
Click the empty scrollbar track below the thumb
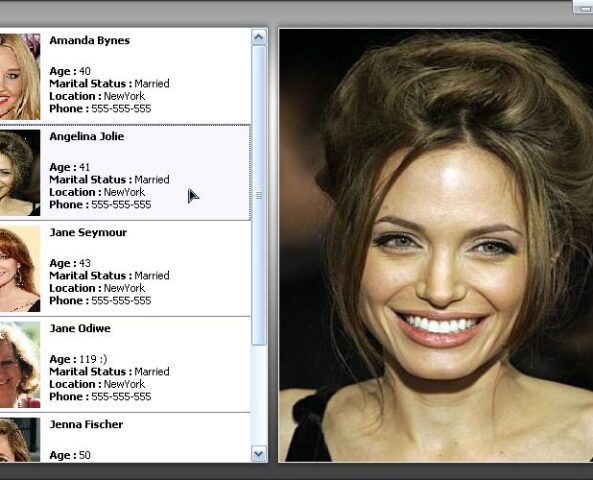click(259, 395)
